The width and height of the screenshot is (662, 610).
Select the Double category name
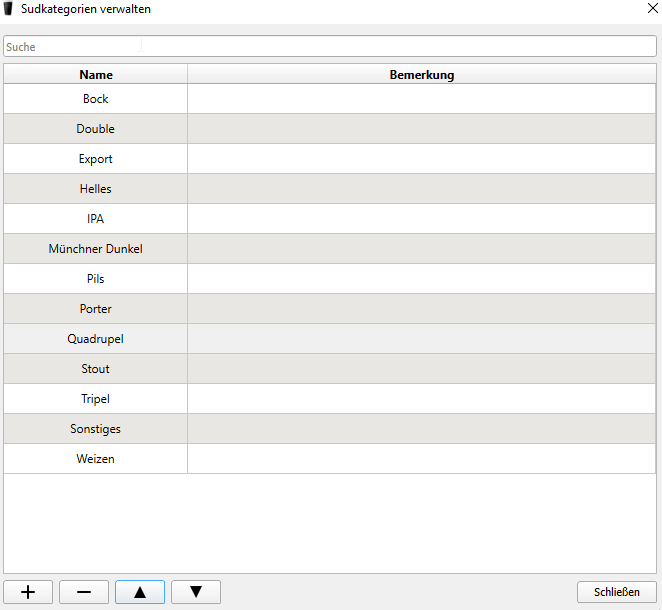pos(96,129)
